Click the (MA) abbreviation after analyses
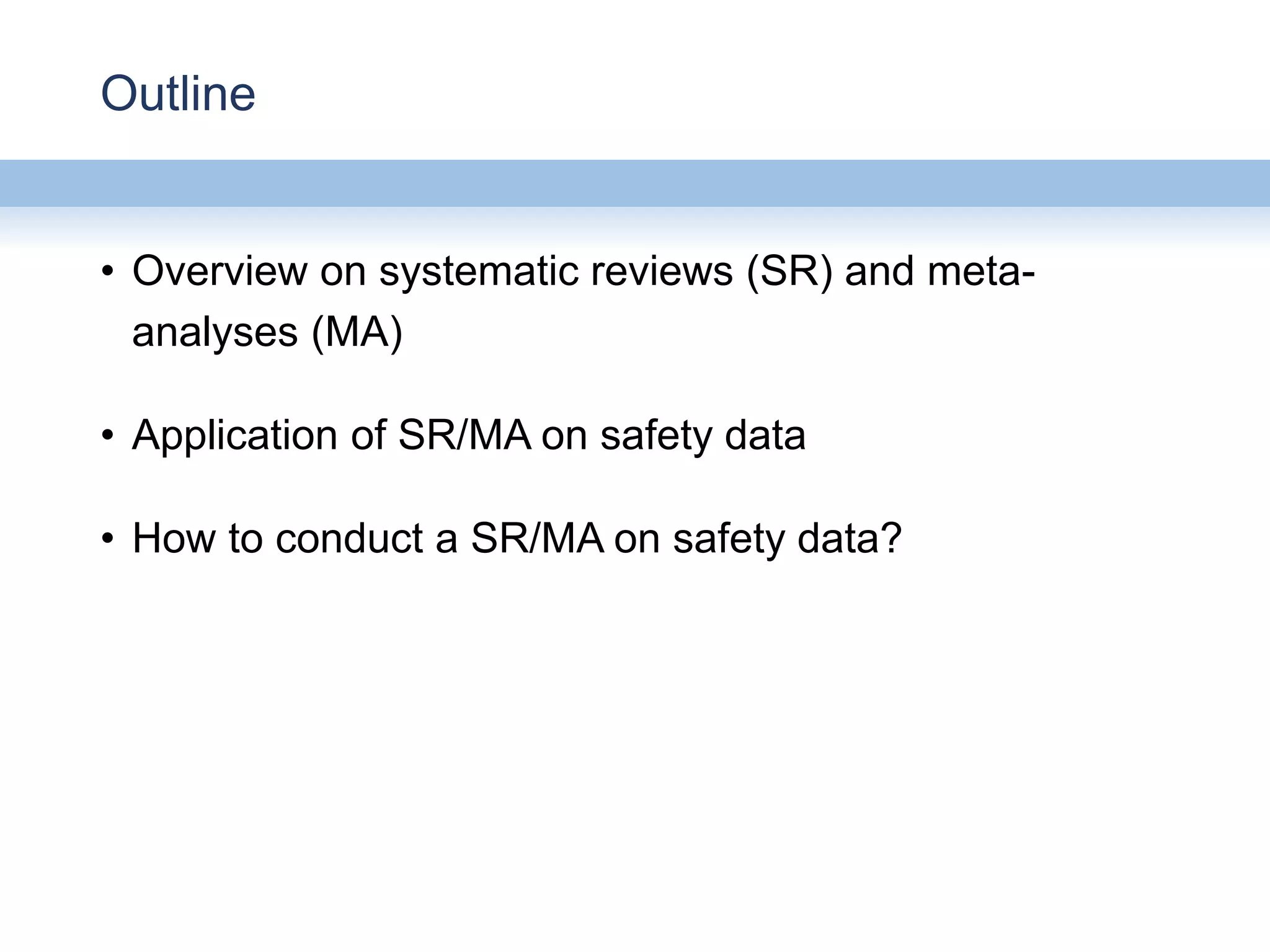 coord(357,333)
